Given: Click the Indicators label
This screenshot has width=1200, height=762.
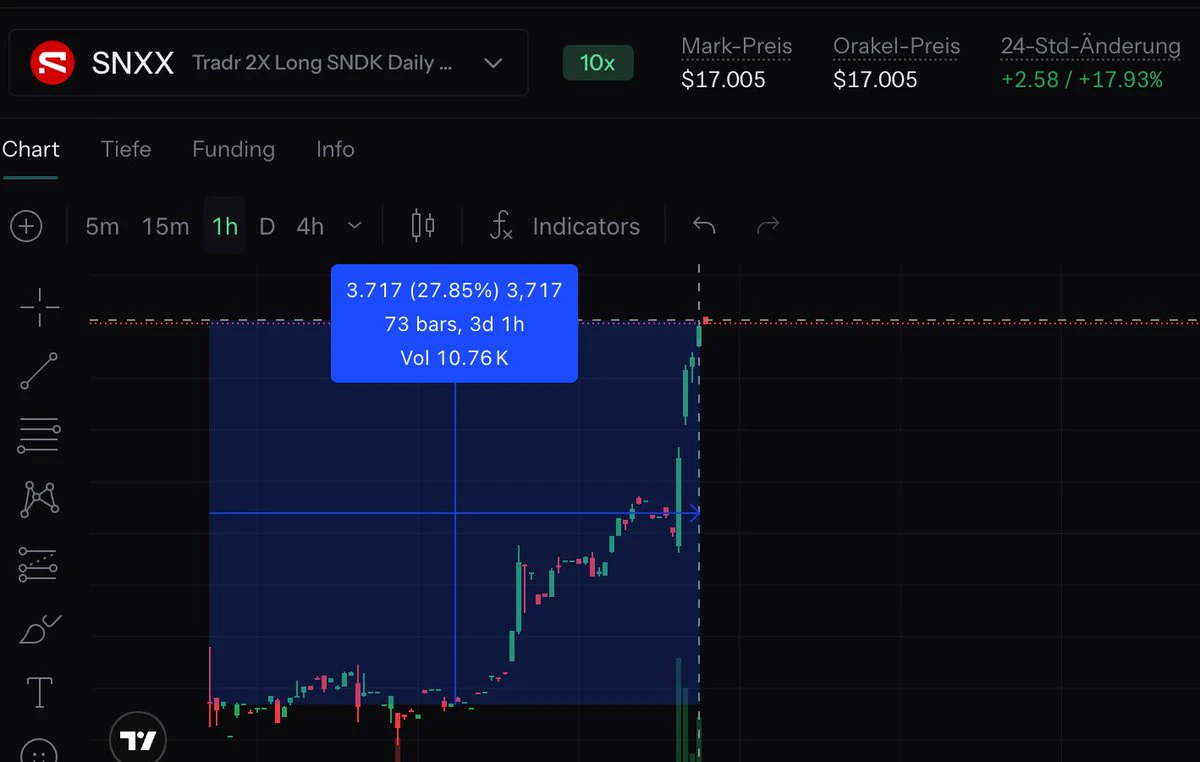Looking at the screenshot, I should pos(586,227).
